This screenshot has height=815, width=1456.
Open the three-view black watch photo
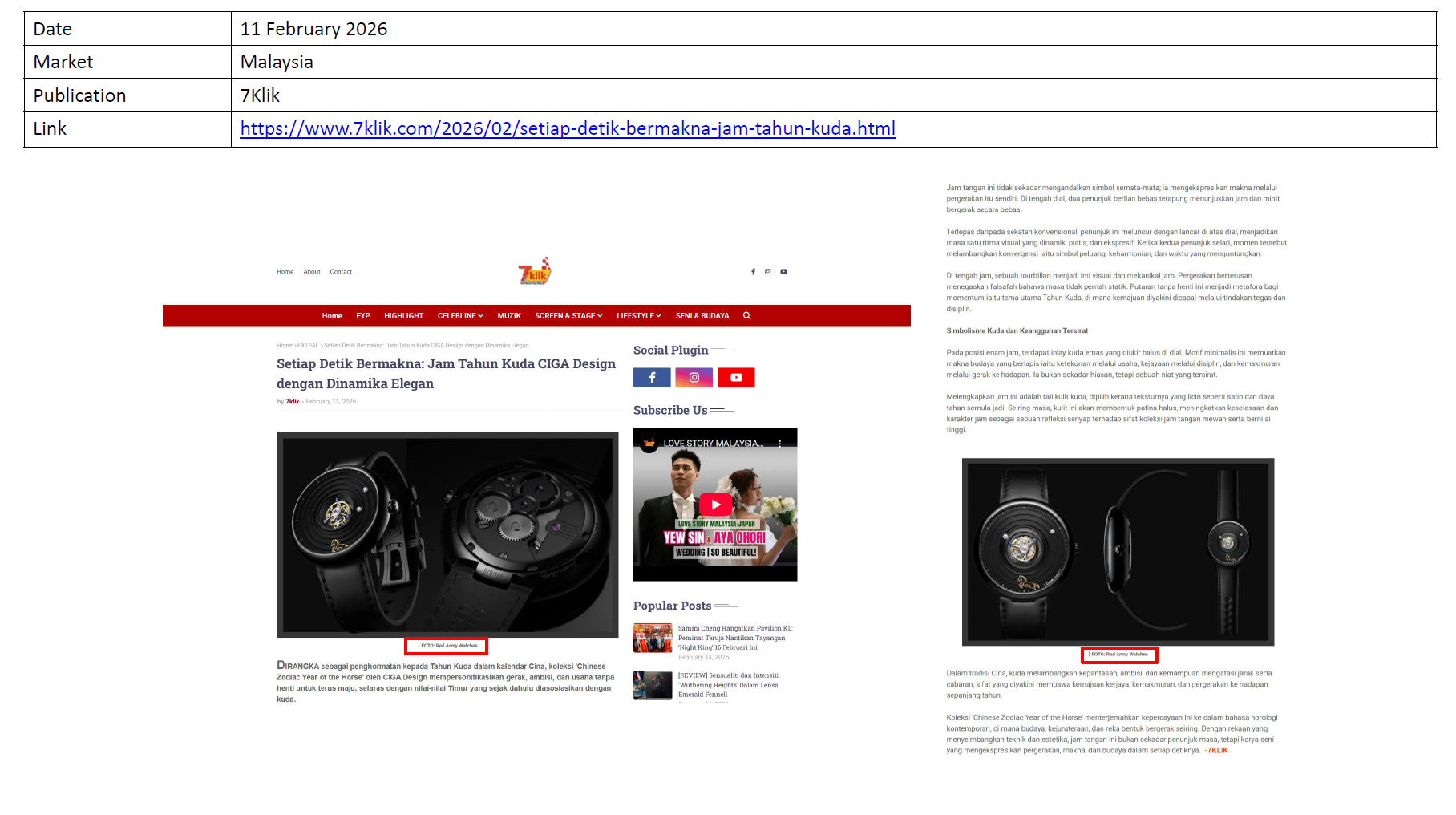click(x=1118, y=552)
